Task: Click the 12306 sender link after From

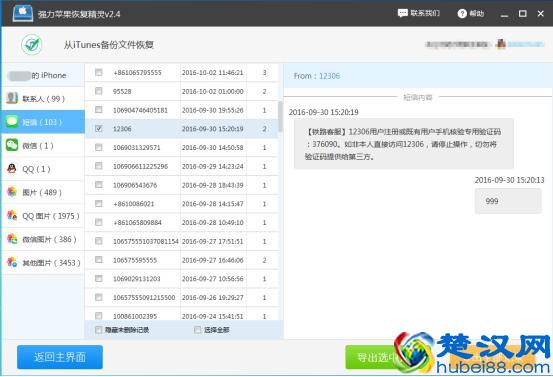Action: [329, 76]
